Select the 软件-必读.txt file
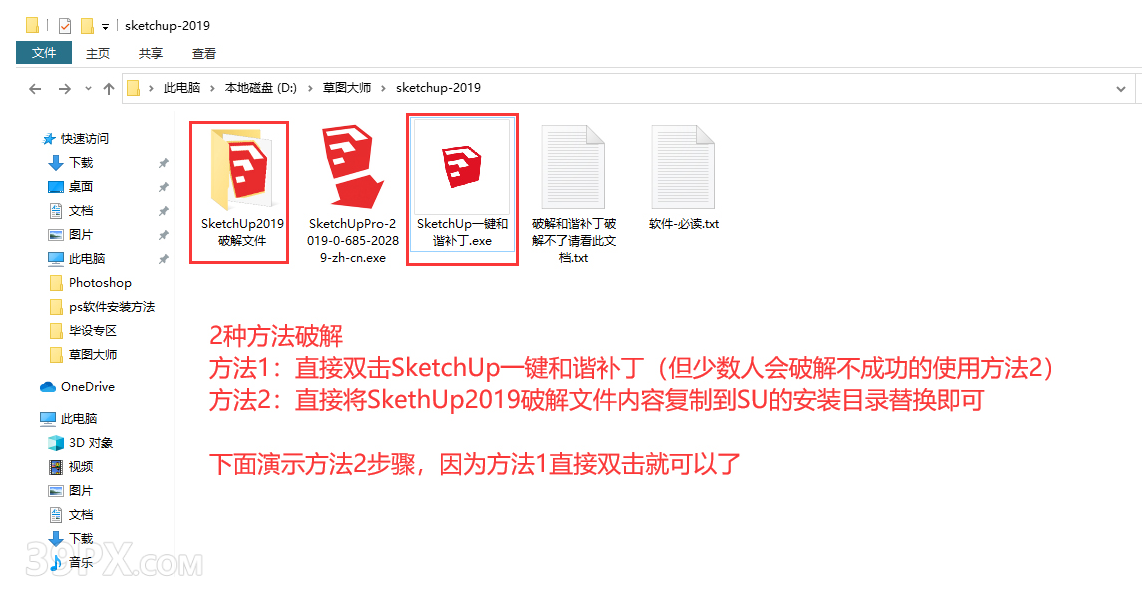Screen dimensions: 1142x603 pyautogui.click(x=684, y=178)
